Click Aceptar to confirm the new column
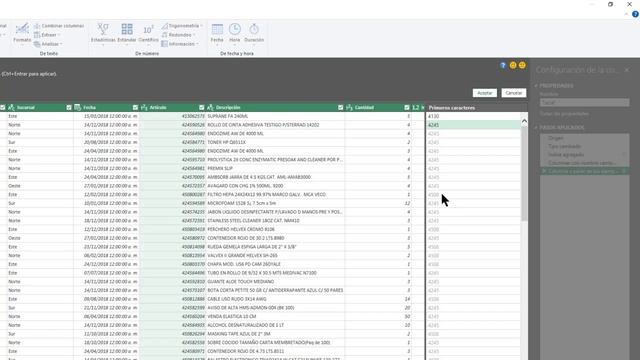 click(484, 93)
